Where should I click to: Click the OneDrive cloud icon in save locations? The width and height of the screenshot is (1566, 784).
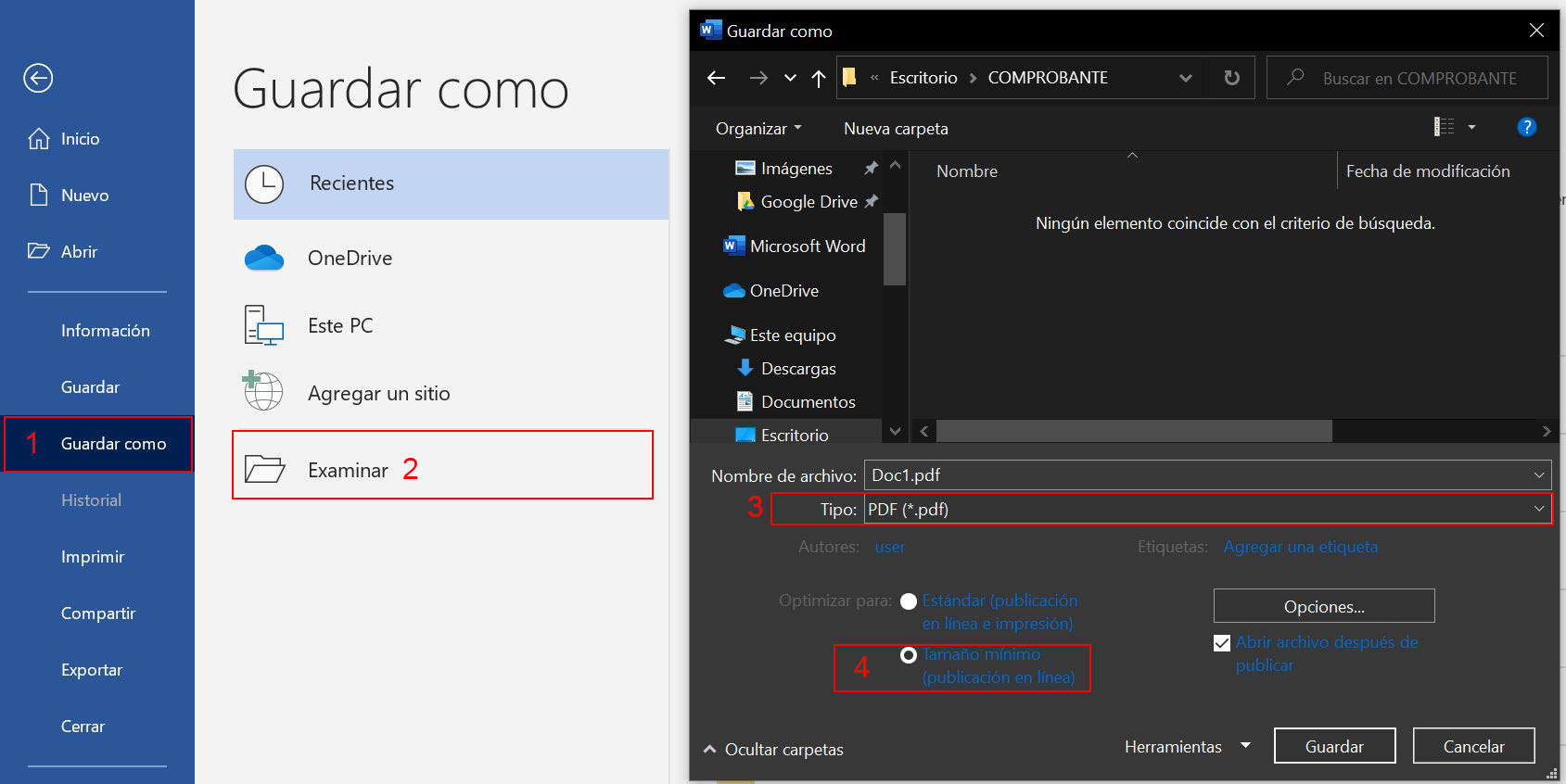[264, 259]
